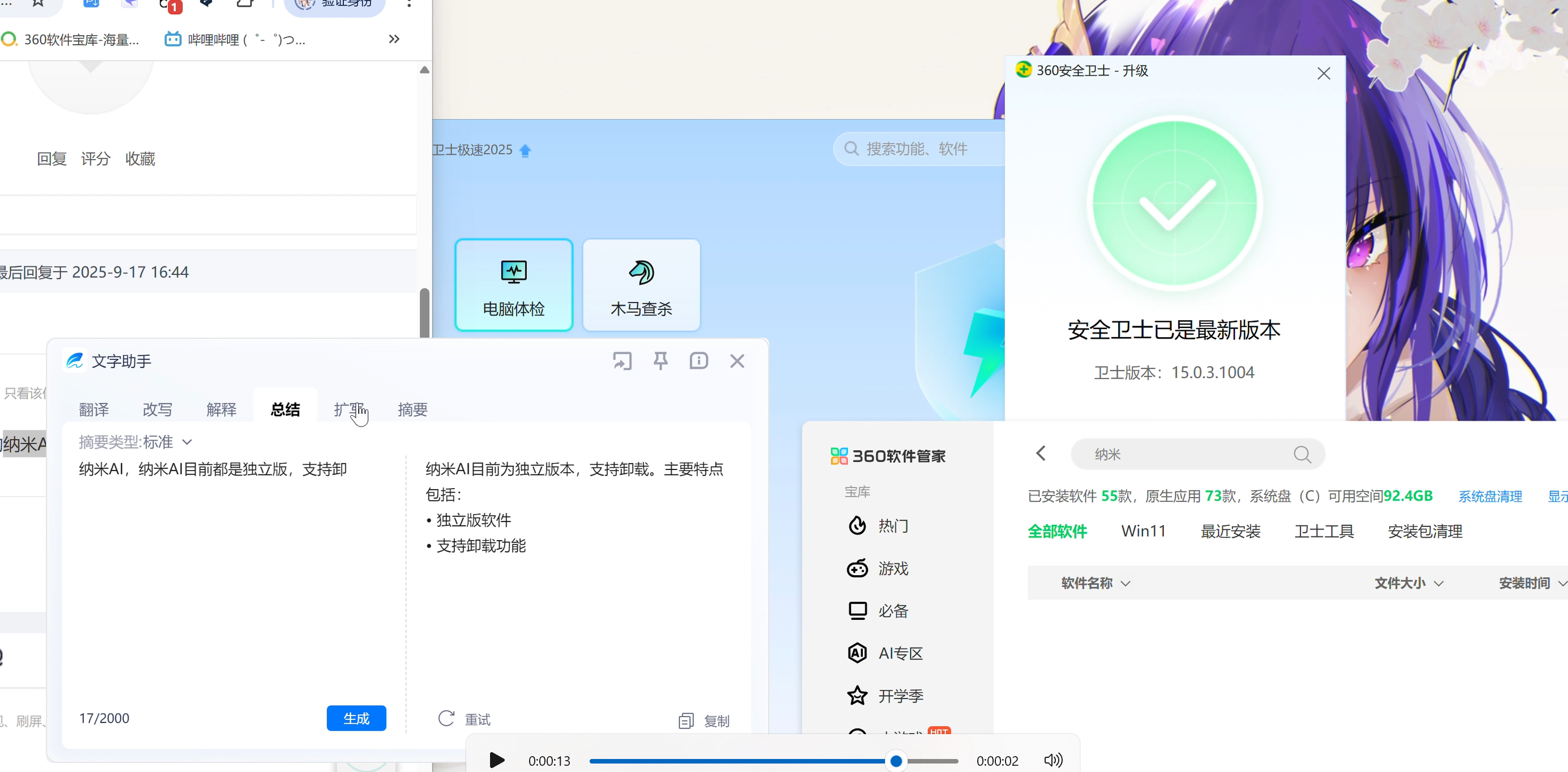Open the 开学季 category
Viewport: 1568px width, 772px height.
(886, 696)
